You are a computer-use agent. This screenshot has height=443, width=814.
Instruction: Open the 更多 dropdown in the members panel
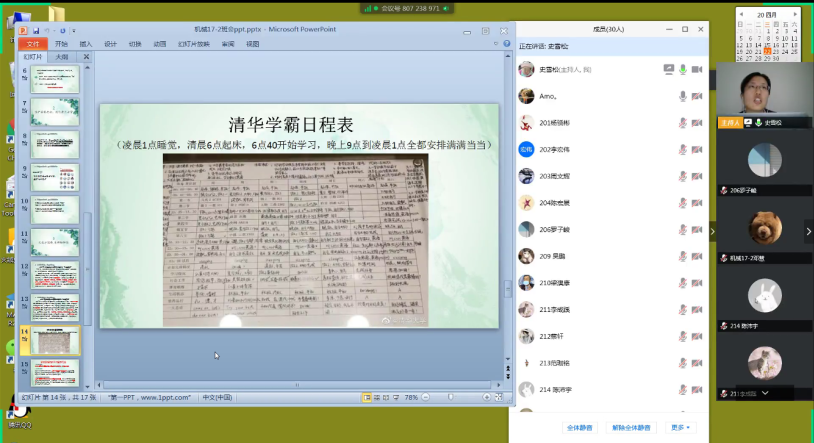[680, 428]
